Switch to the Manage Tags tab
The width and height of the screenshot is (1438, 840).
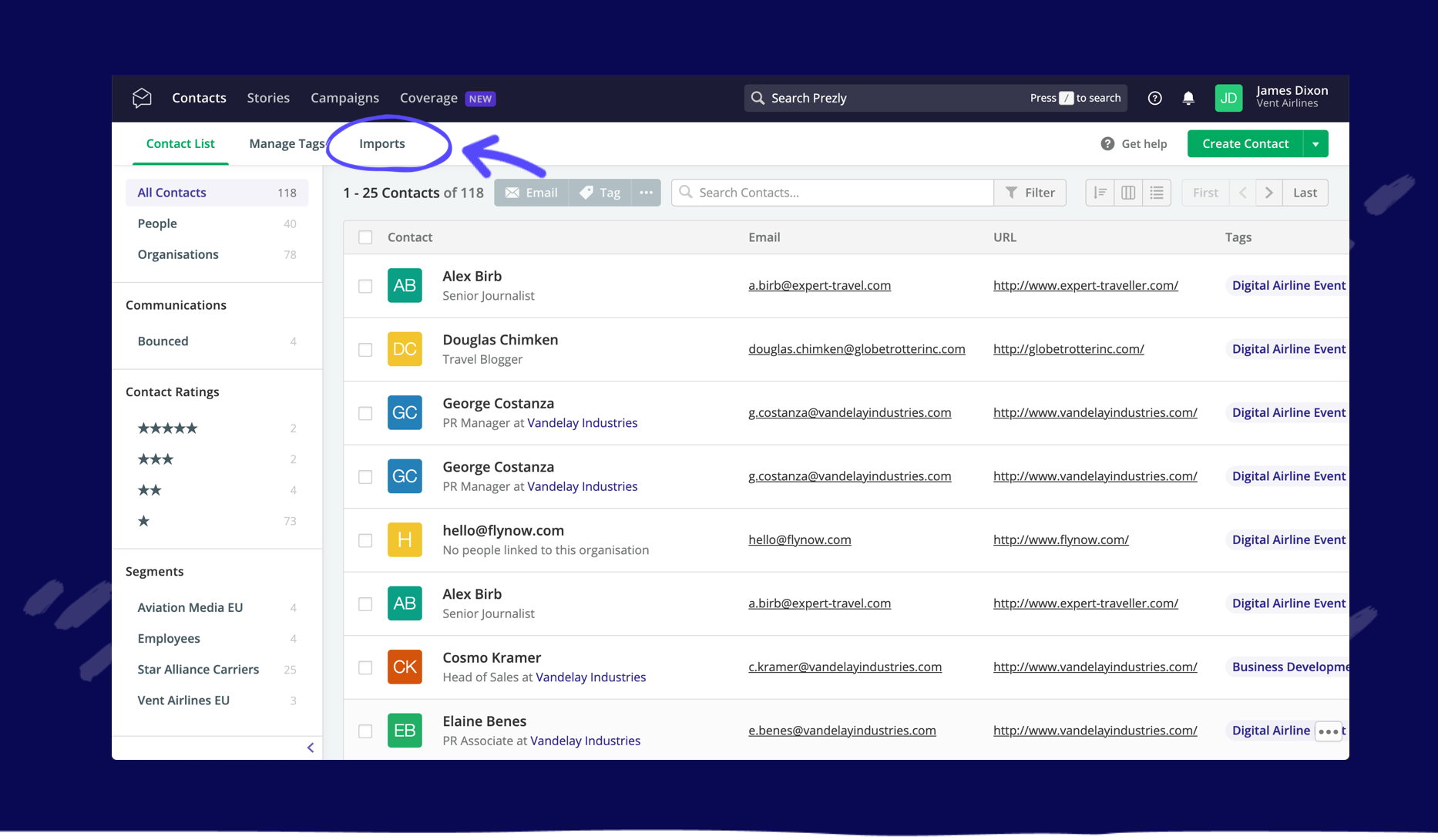tap(287, 143)
